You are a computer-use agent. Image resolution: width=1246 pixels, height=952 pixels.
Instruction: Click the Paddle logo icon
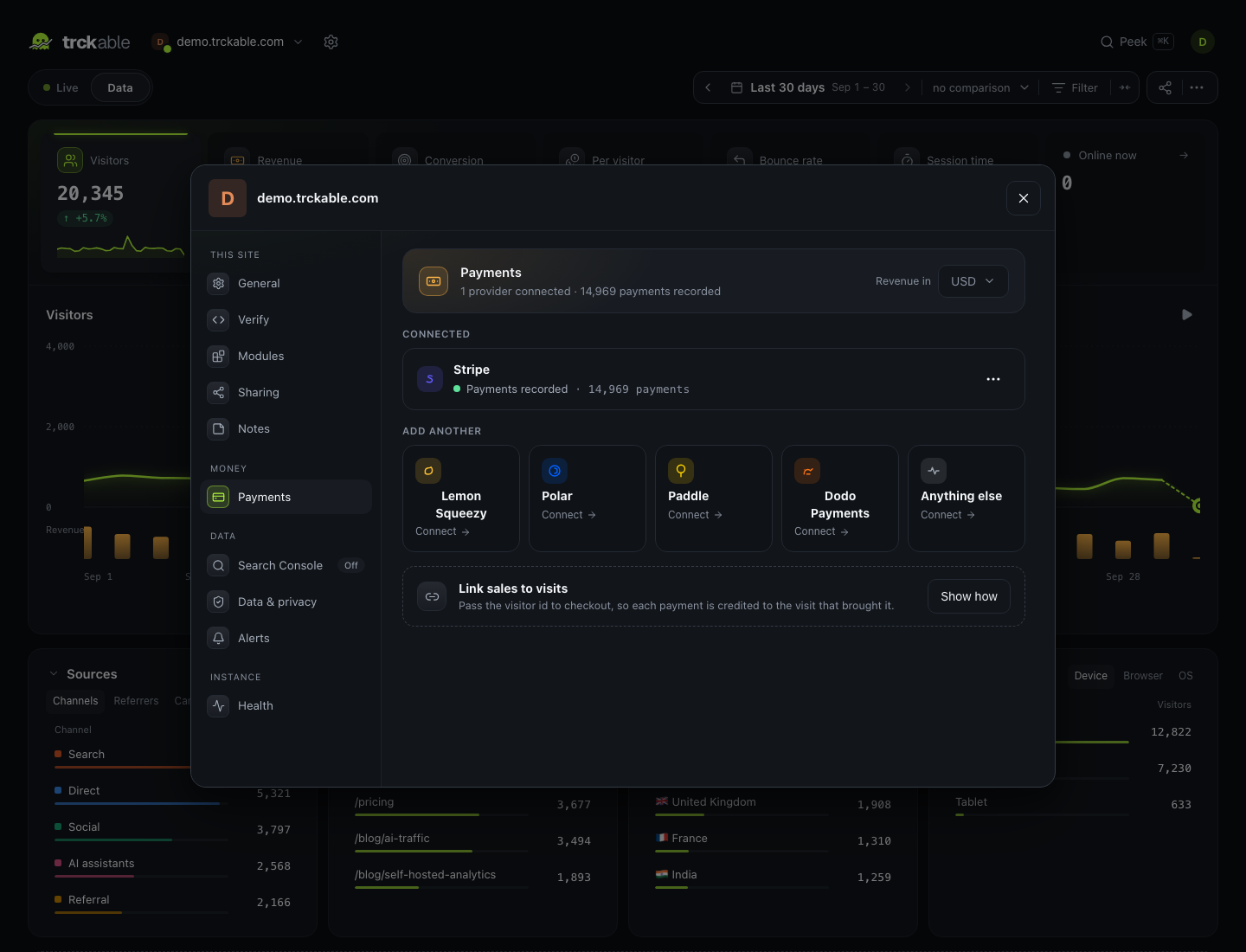point(681,471)
